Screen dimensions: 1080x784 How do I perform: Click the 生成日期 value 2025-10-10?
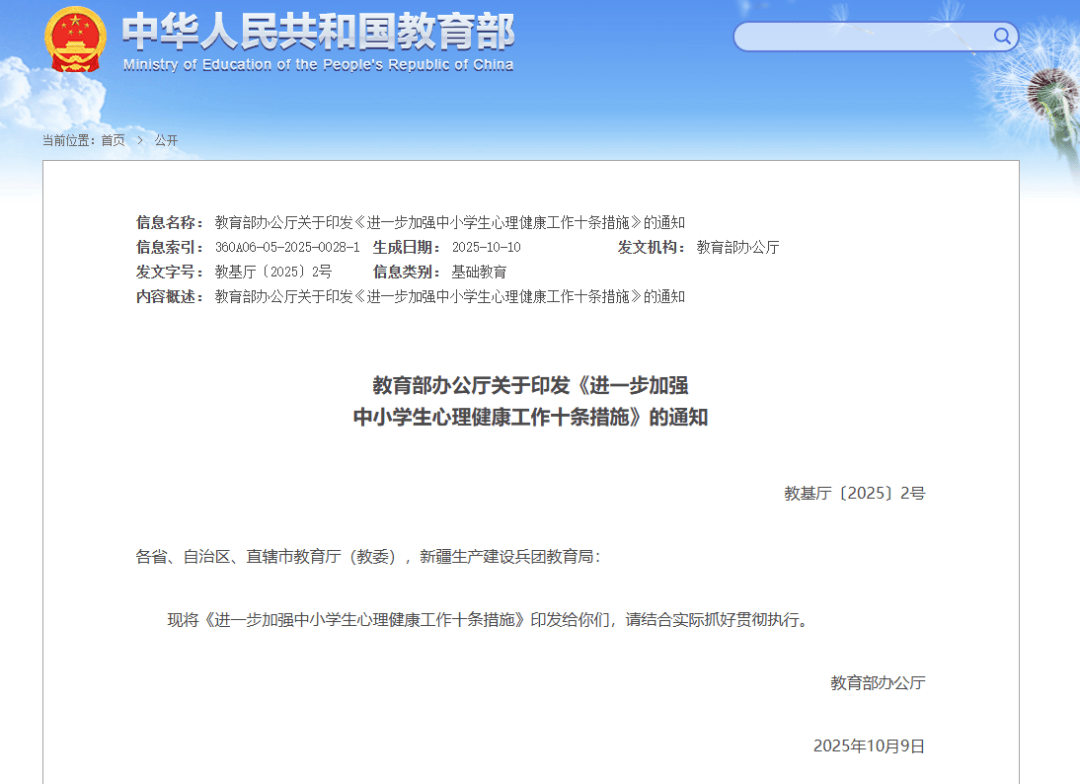point(486,247)
